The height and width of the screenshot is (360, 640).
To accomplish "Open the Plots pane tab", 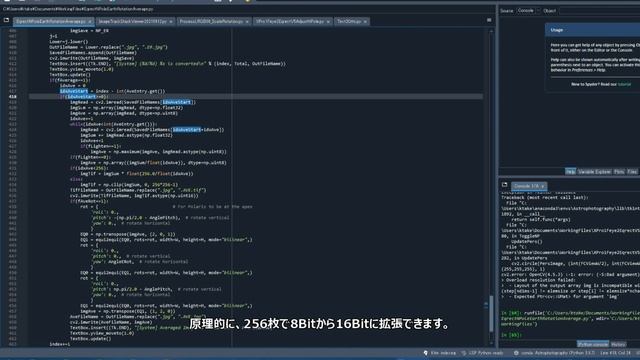I will [x=619, y=172].
